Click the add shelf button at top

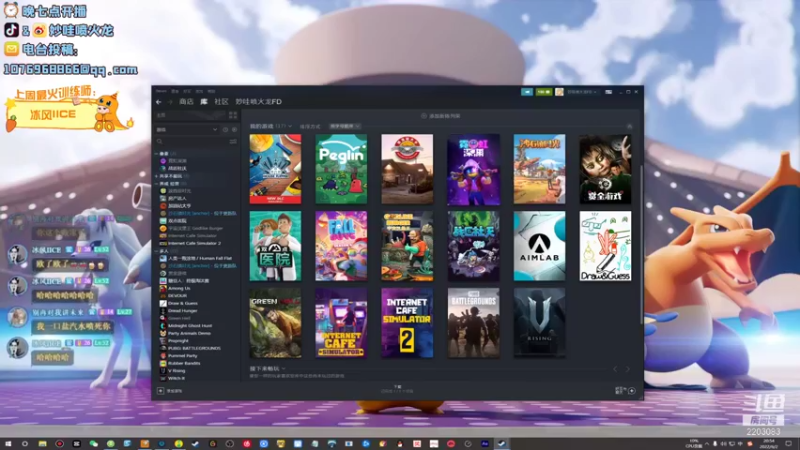click(441, 116)
